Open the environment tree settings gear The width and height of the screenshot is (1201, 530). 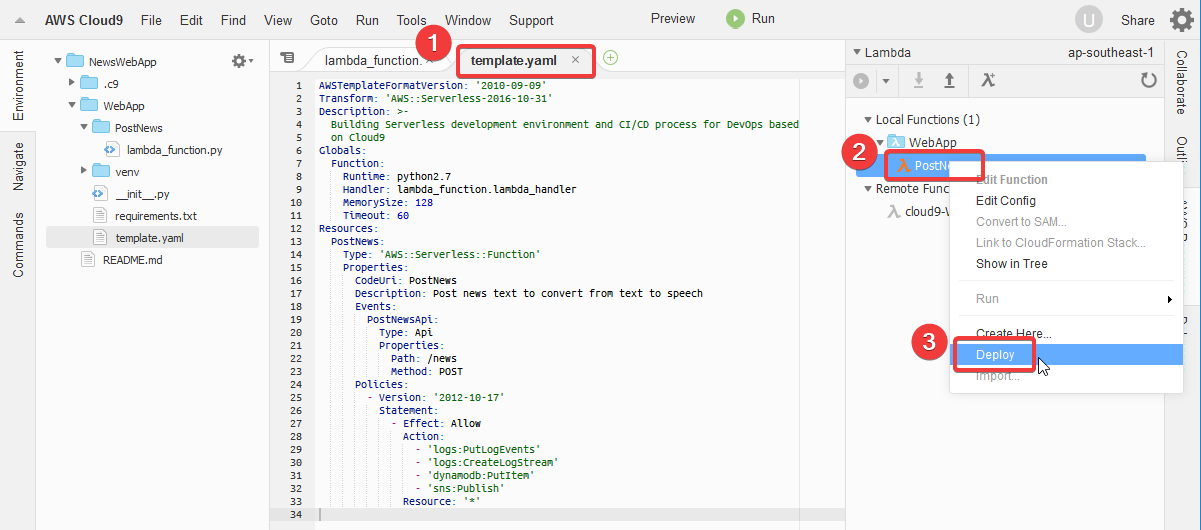tap(241, 61)
